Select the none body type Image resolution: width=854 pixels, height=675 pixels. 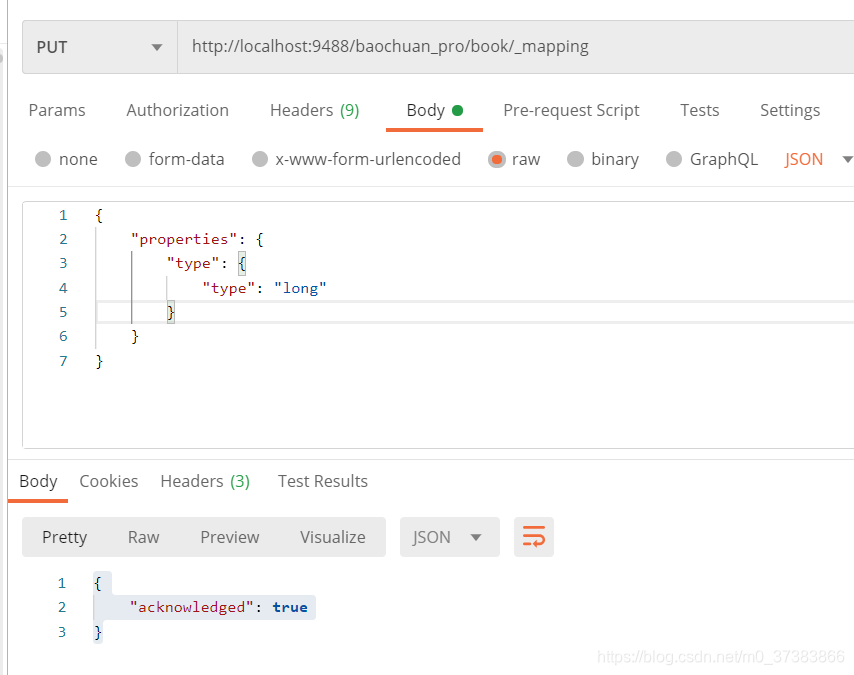66,159
